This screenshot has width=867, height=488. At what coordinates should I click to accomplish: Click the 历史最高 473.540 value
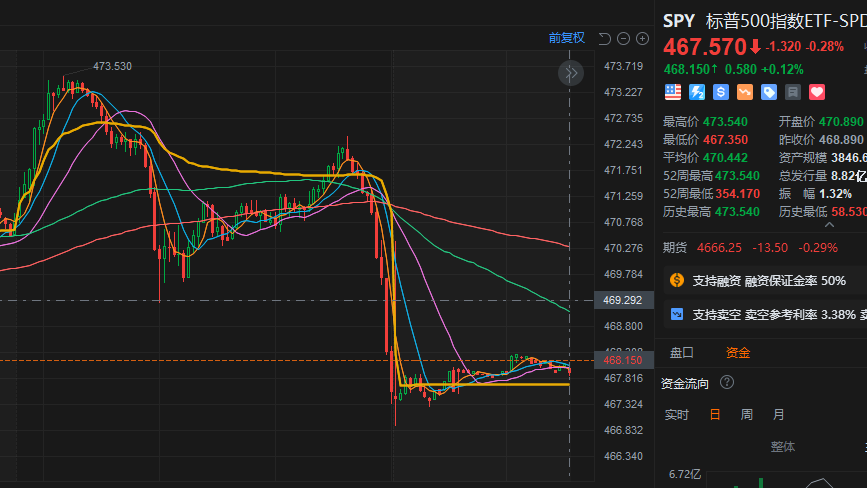pos(737,212)
